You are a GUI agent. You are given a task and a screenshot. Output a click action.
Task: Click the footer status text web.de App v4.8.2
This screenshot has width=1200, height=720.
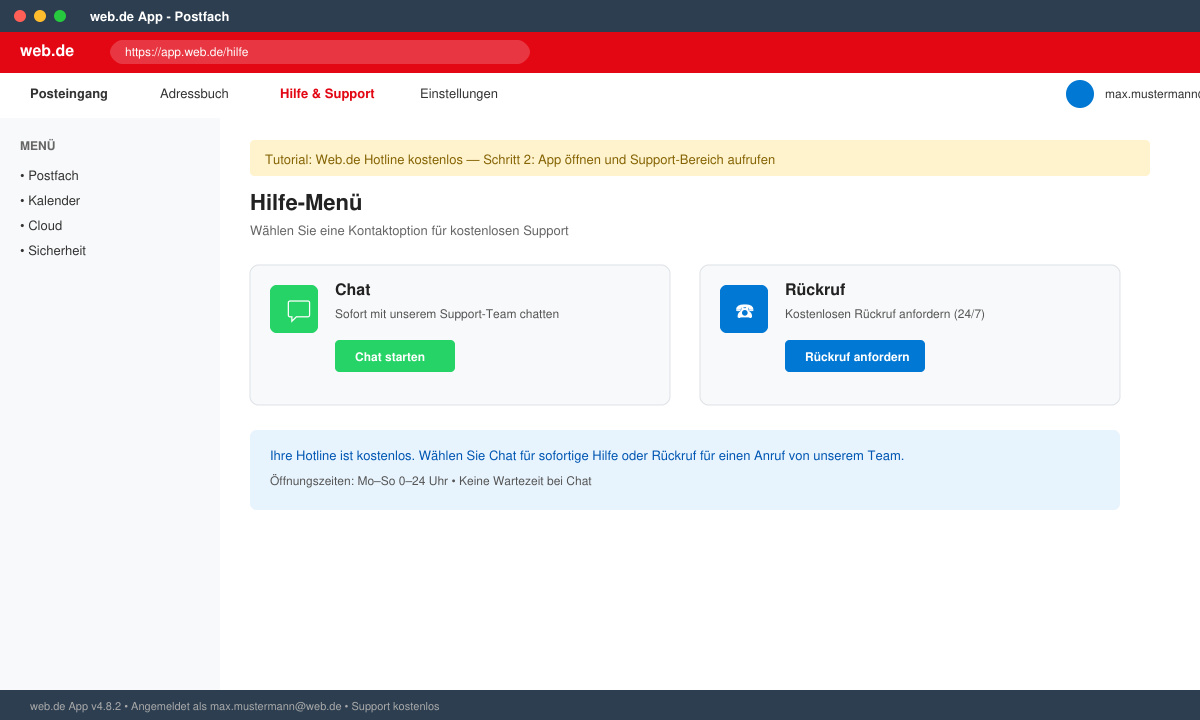[x=235, y=706]
